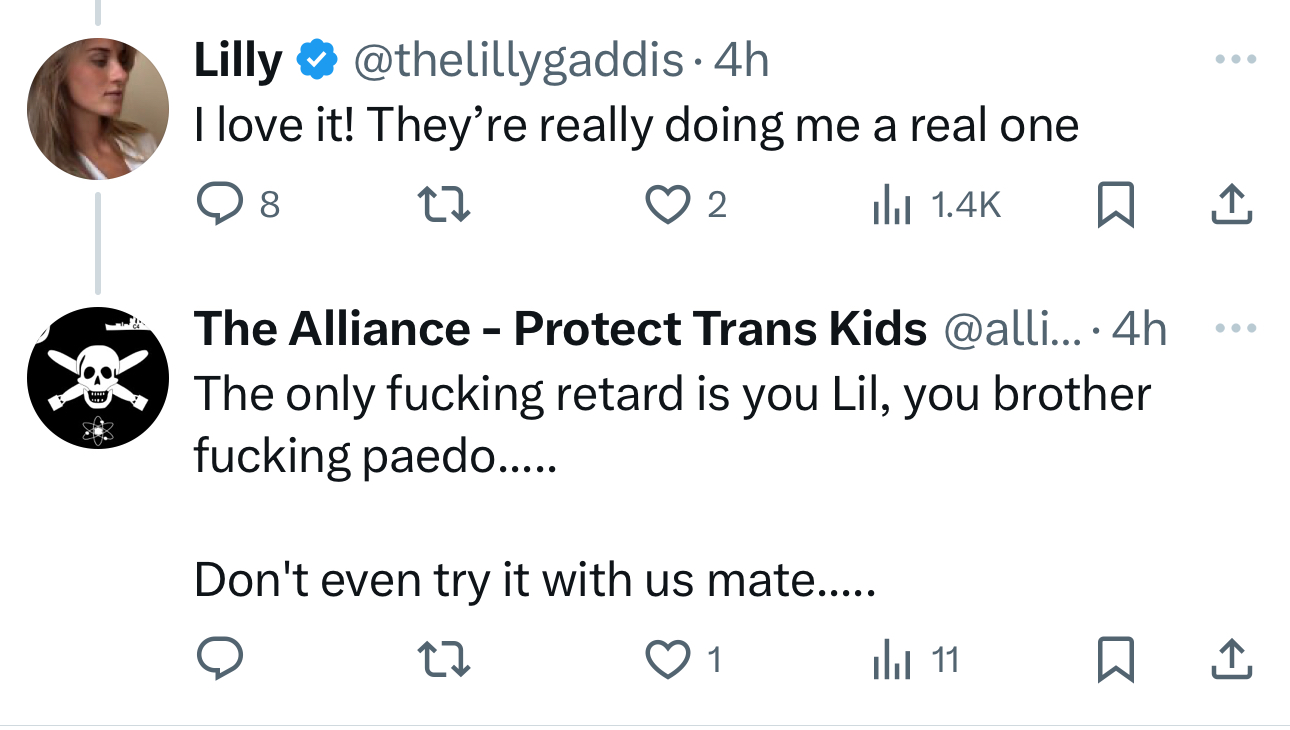Open more options for The Alliance's tweet

click(1234, 328)
